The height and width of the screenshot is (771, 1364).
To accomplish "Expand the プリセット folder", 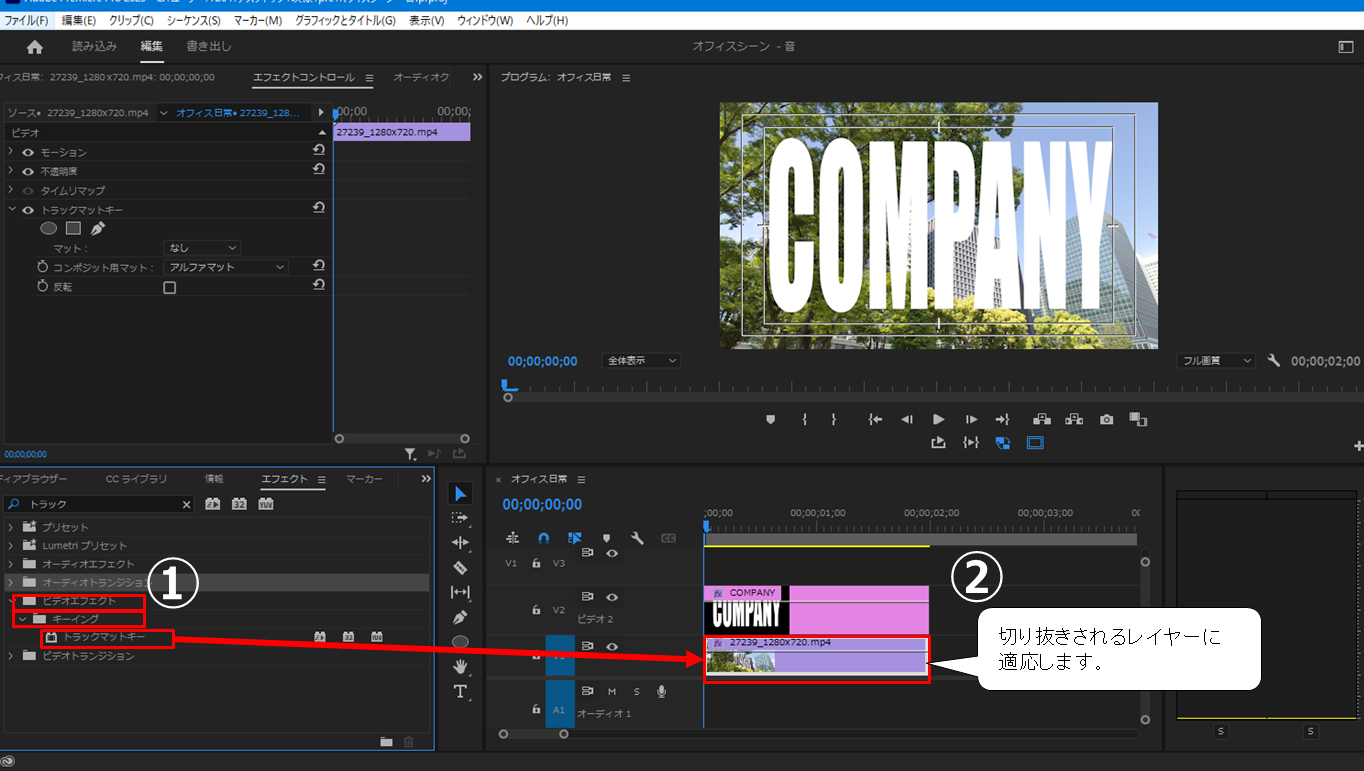I will [x=12, y=527].
